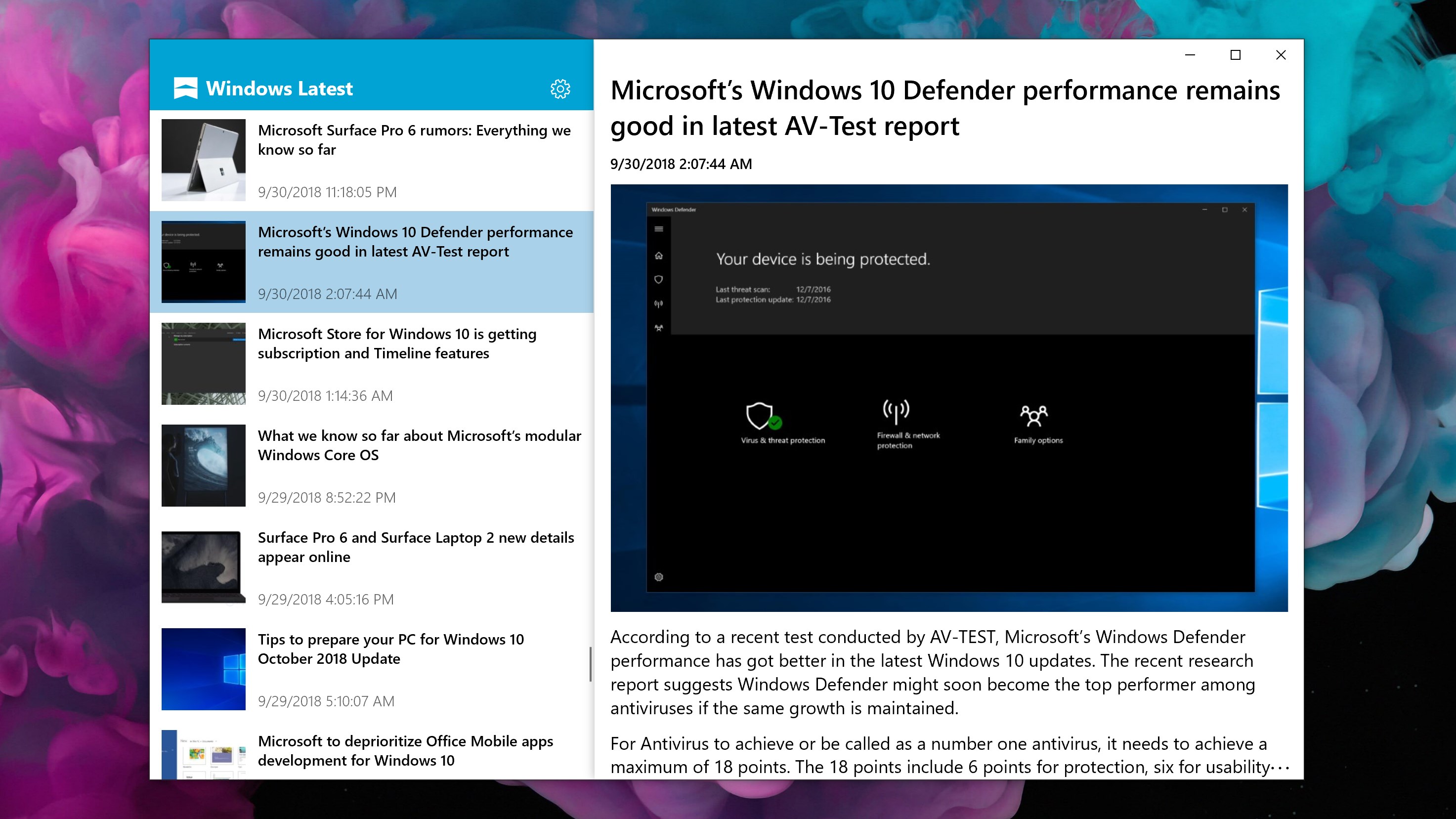Open the Office Mobile apps deprioritize article
This screenshot has width=1456, height=819.
(405, 751)
